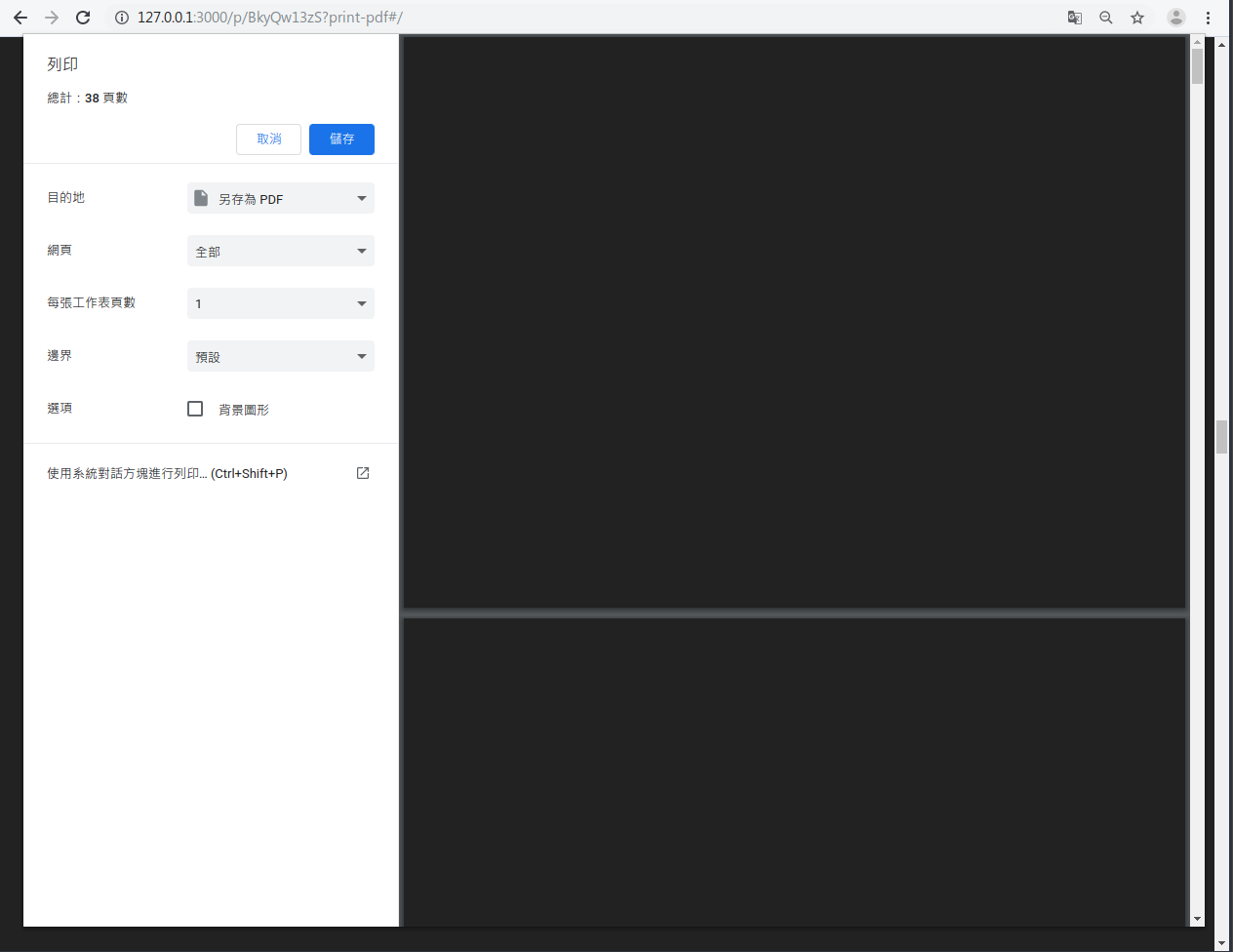Open the zoom magnifier icon in the address bar
This screenshot has height=952, width=1233.
click(1106, 18)
